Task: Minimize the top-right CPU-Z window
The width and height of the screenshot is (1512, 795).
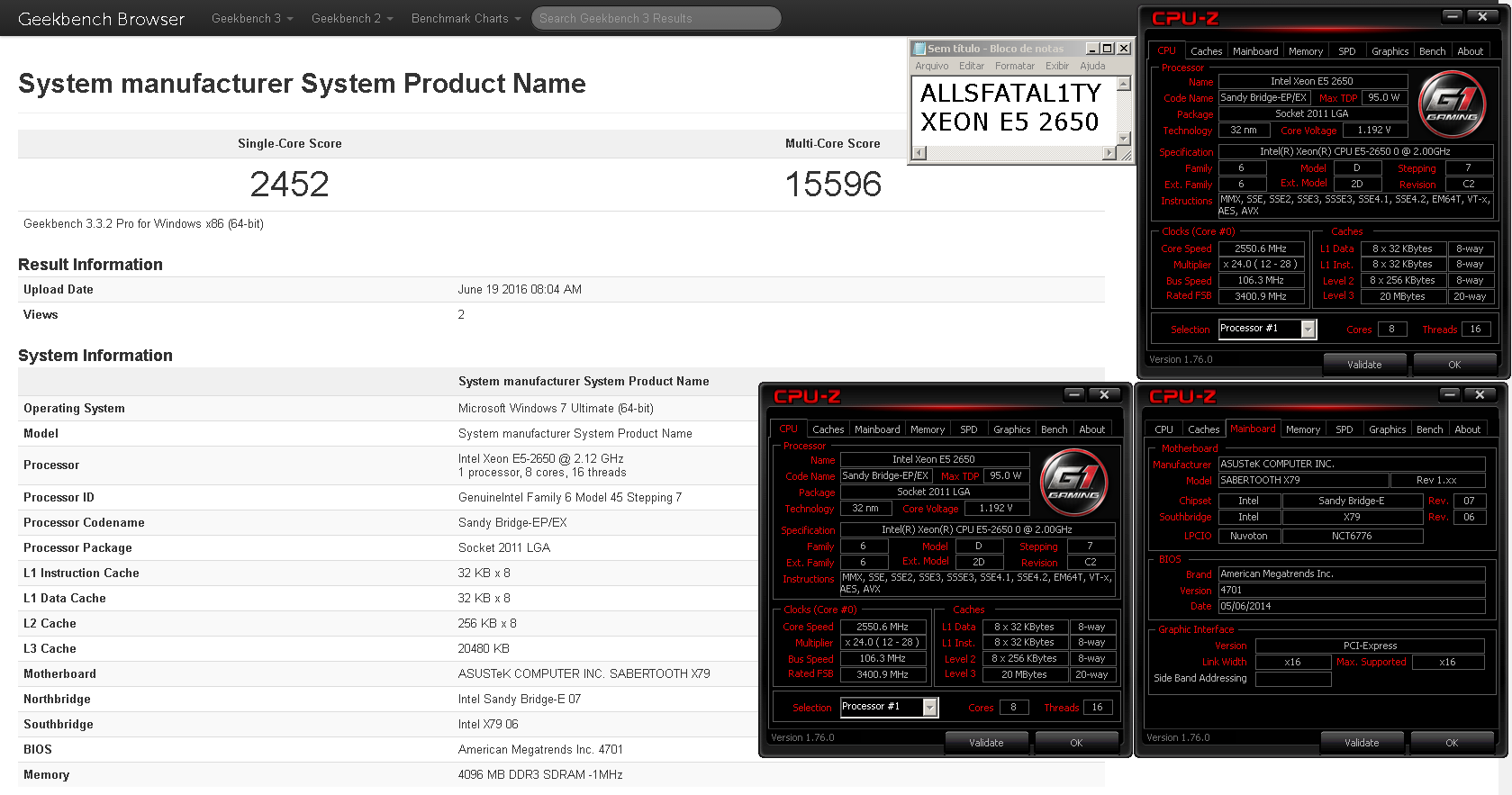Action: point(1452,16)
